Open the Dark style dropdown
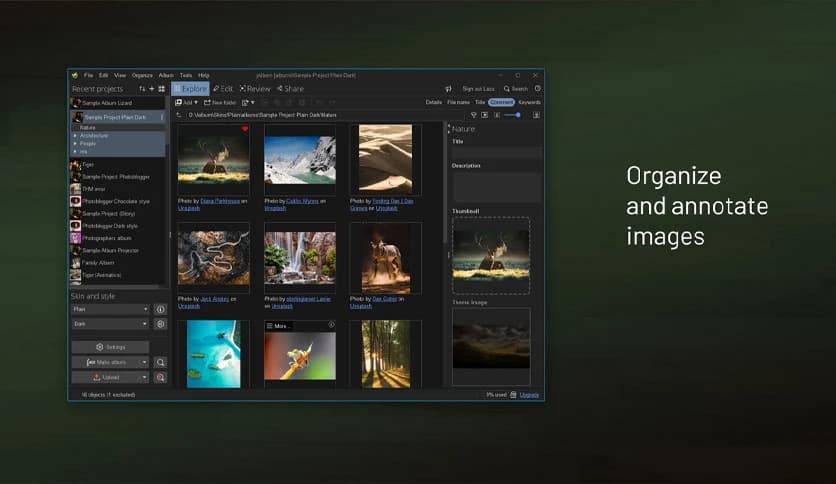 110,325
